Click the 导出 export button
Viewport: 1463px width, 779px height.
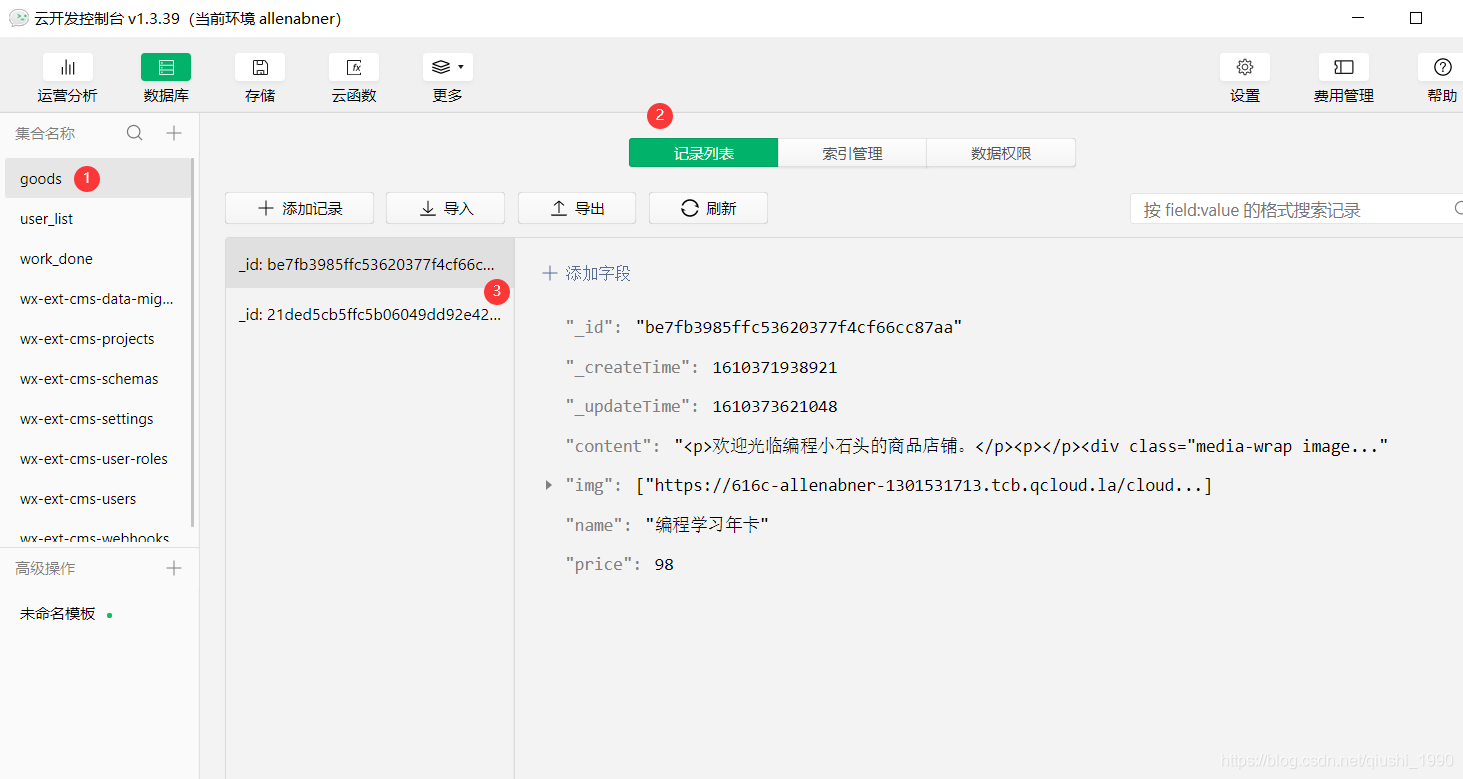pyautogui.click(x=577, y=208)
